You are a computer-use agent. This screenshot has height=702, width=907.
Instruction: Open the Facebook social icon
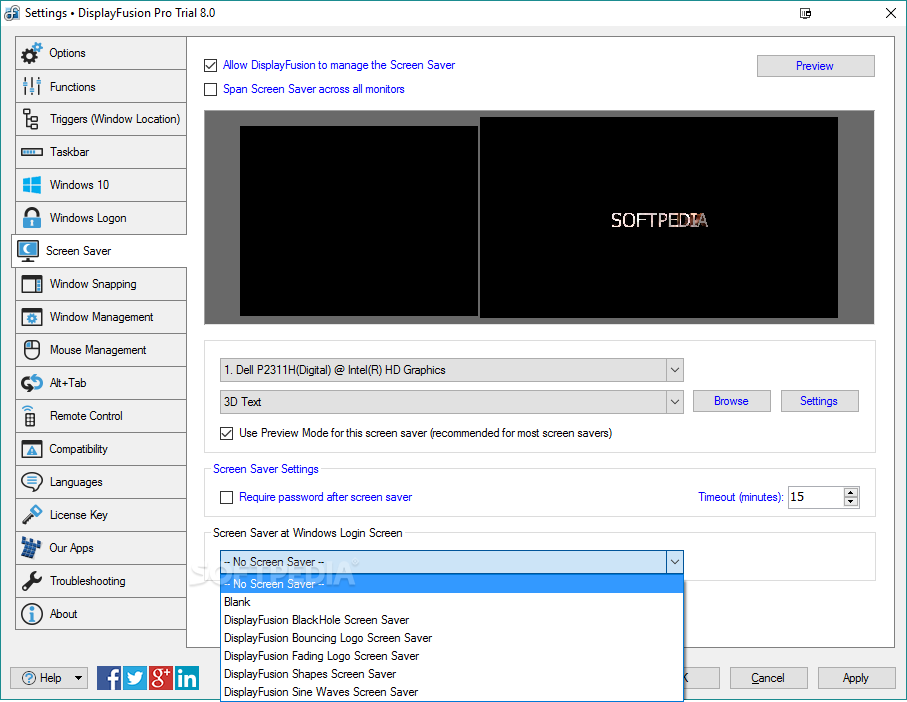pyautogui.click(x=109, y=678)
